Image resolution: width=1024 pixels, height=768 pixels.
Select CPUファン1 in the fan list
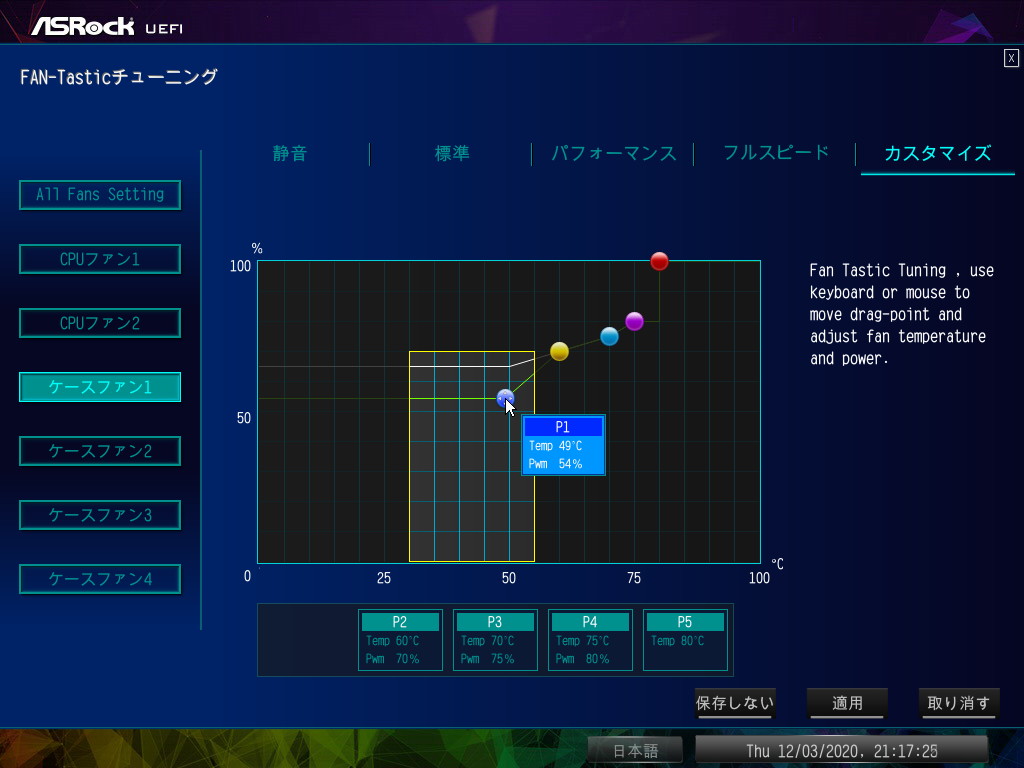click(x=100, y=259)
